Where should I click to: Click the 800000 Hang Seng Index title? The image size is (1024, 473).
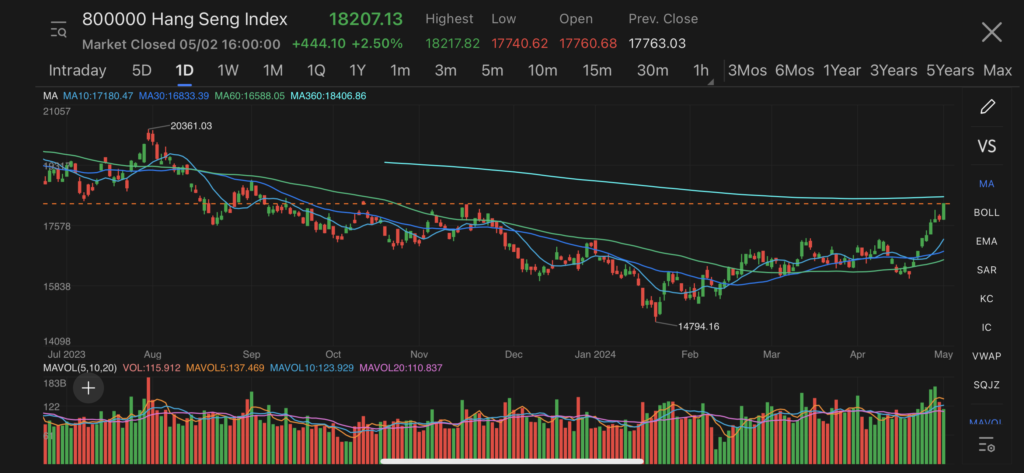coord(184,19)
